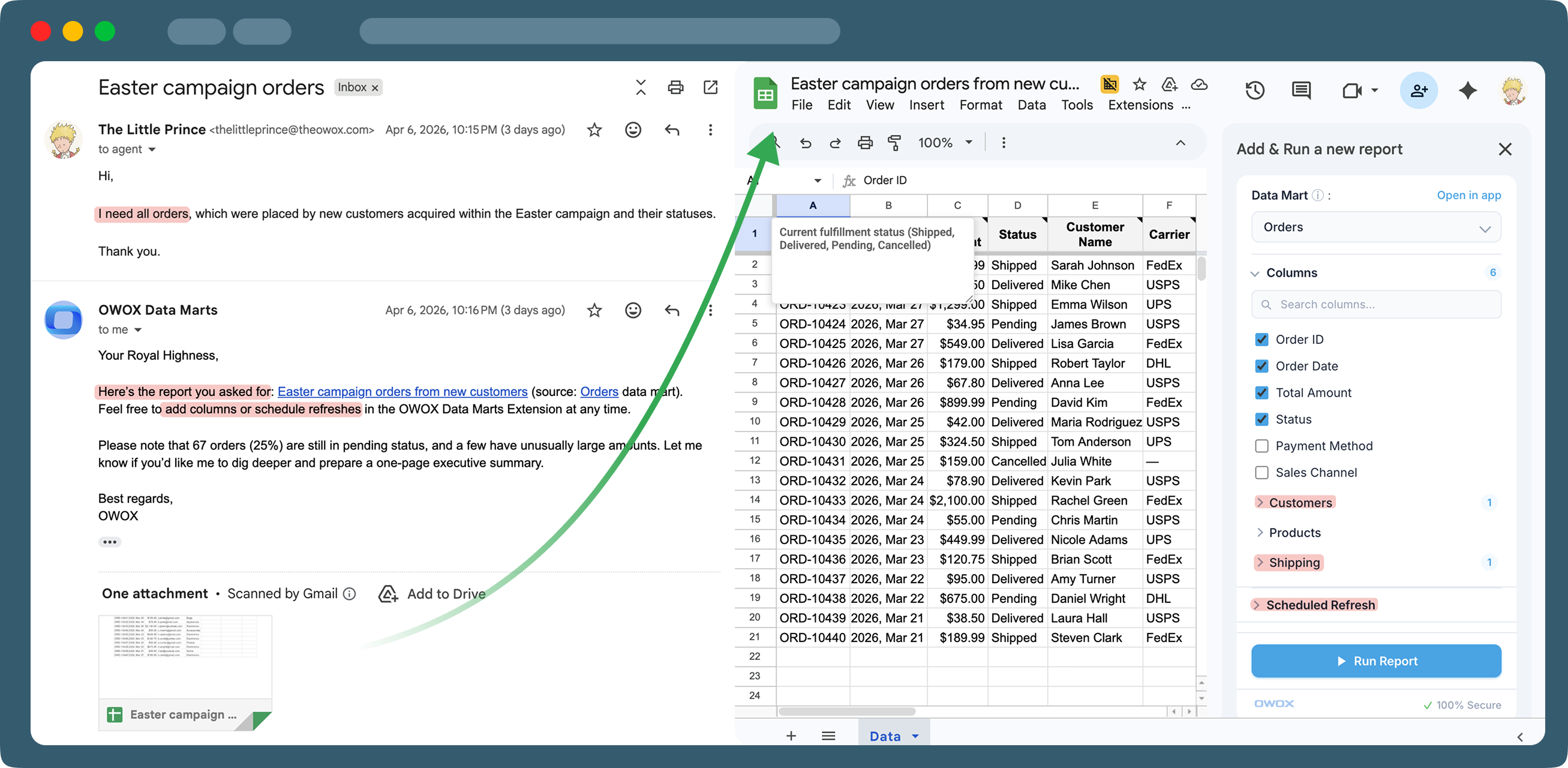Enable the Payment Method checkbox

1261,446
